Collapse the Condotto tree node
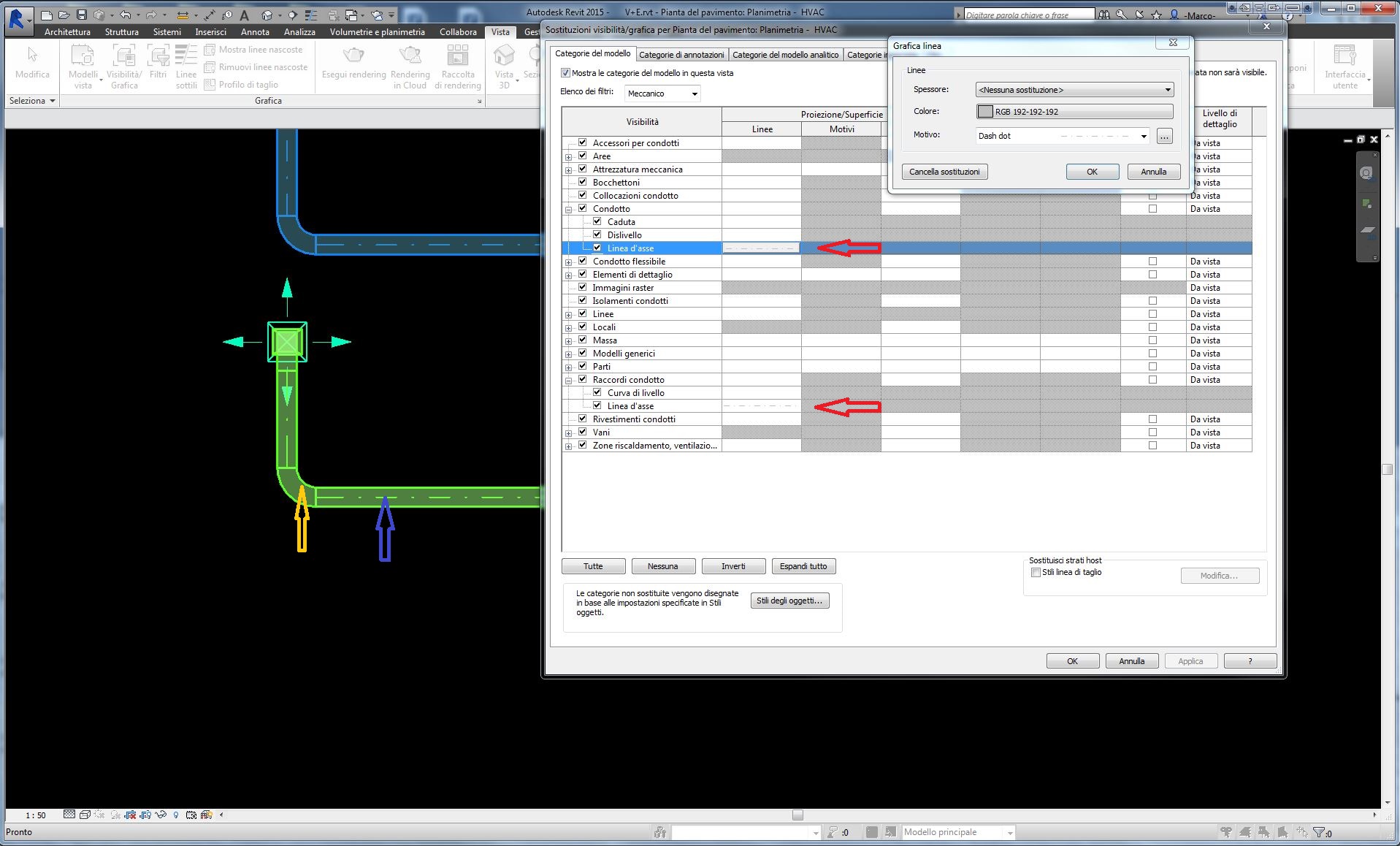The height and width of the screenshot is (846, 1400). coord(568,210)
